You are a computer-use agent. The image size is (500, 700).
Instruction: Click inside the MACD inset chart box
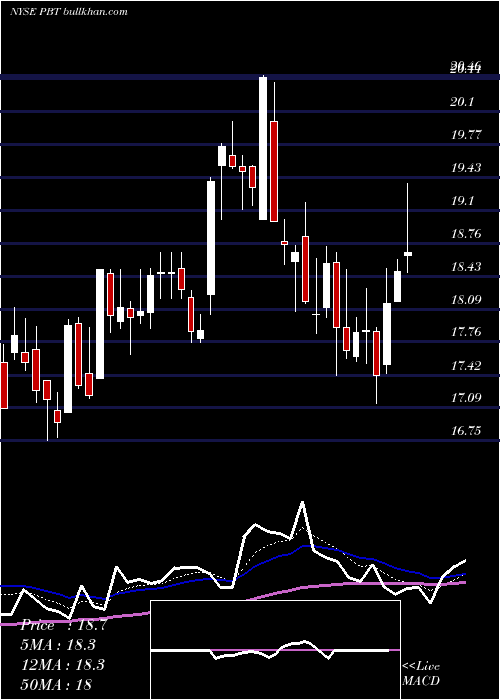pos(275,650)
